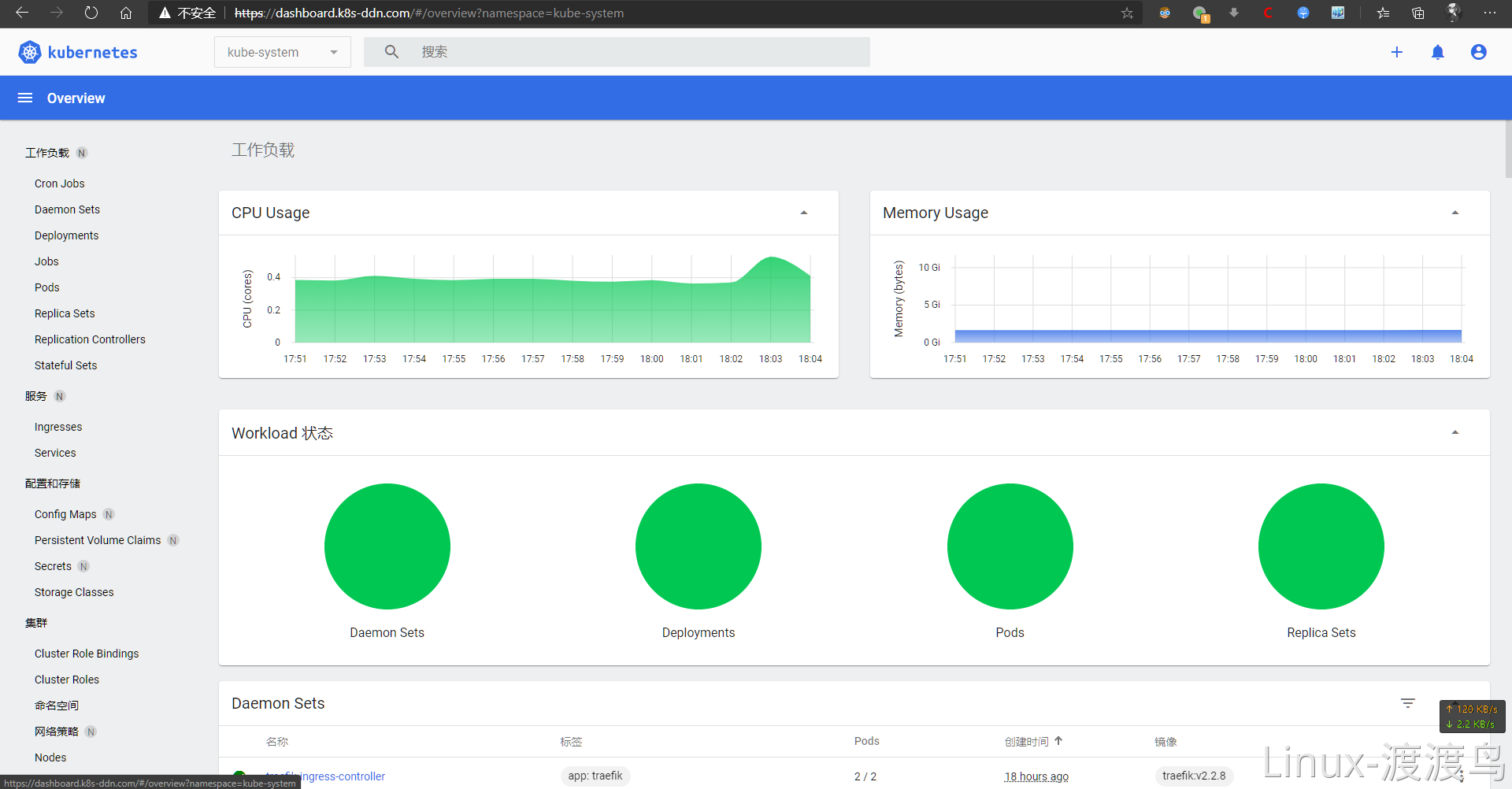Open the traefik-ingress-controller link
The image size is (1512, 789).
pos(325,776)
